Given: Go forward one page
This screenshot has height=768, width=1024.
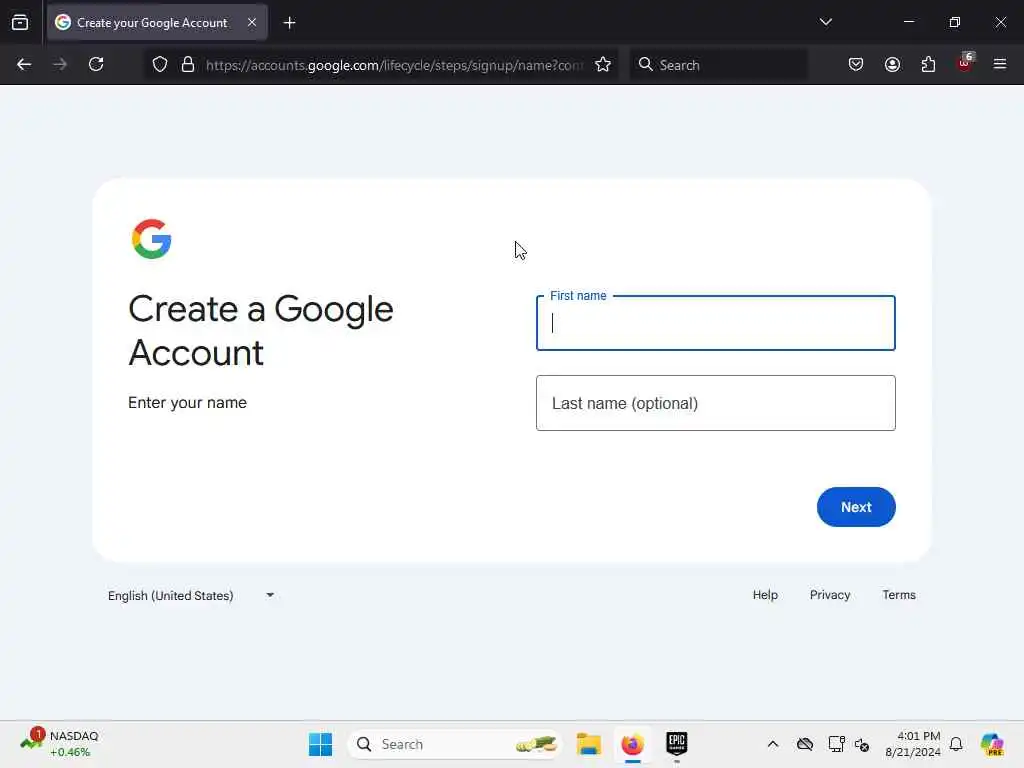Looking at the screenshot, I should 60,65.
